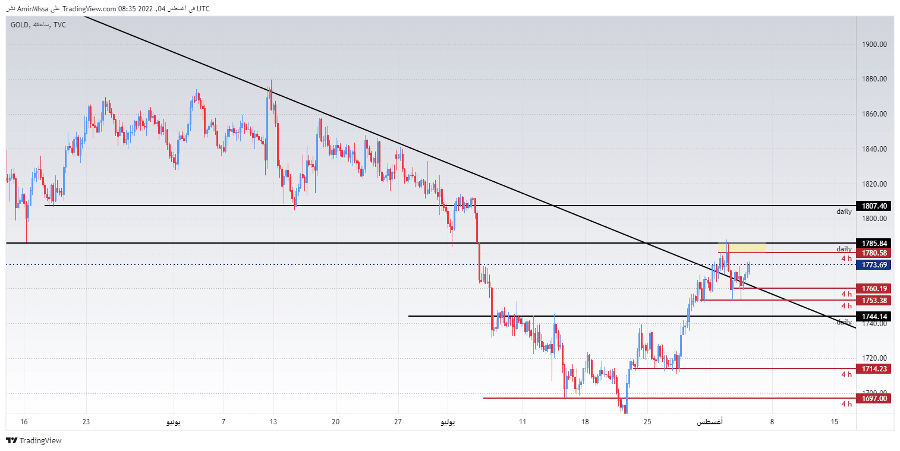Click the date label 18 on the time axis

point(585,422)
